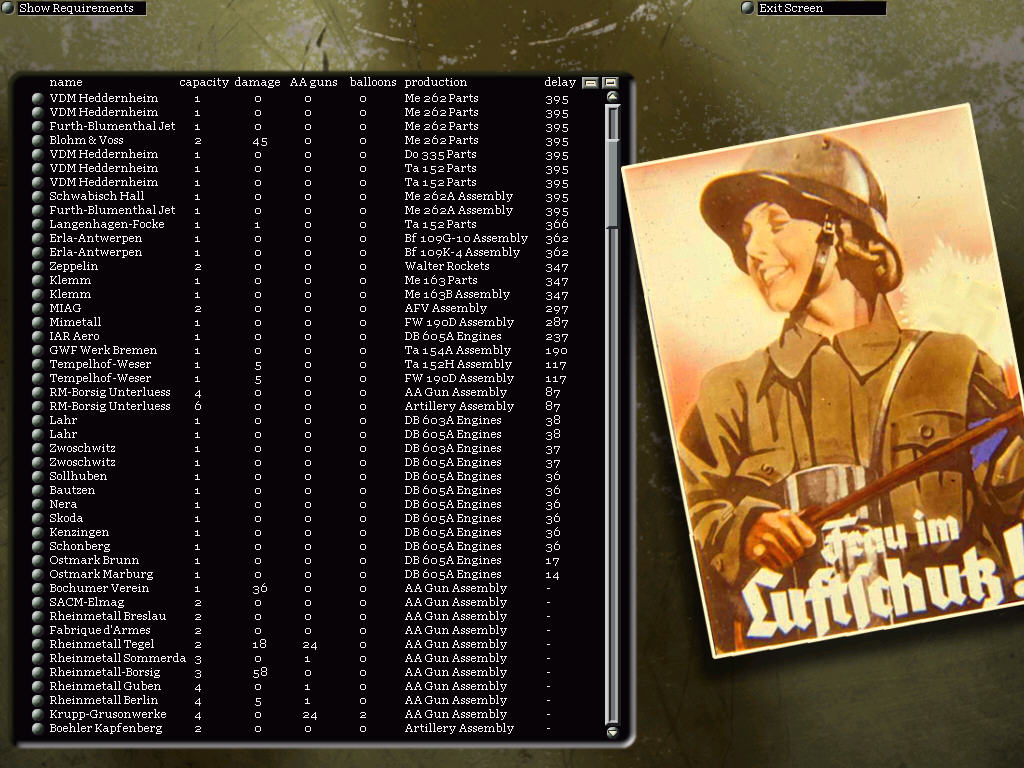Click the damage value 45 for Blohm & Voss
The height and width of the screenshot is (768, 1024).
point(260,141)
